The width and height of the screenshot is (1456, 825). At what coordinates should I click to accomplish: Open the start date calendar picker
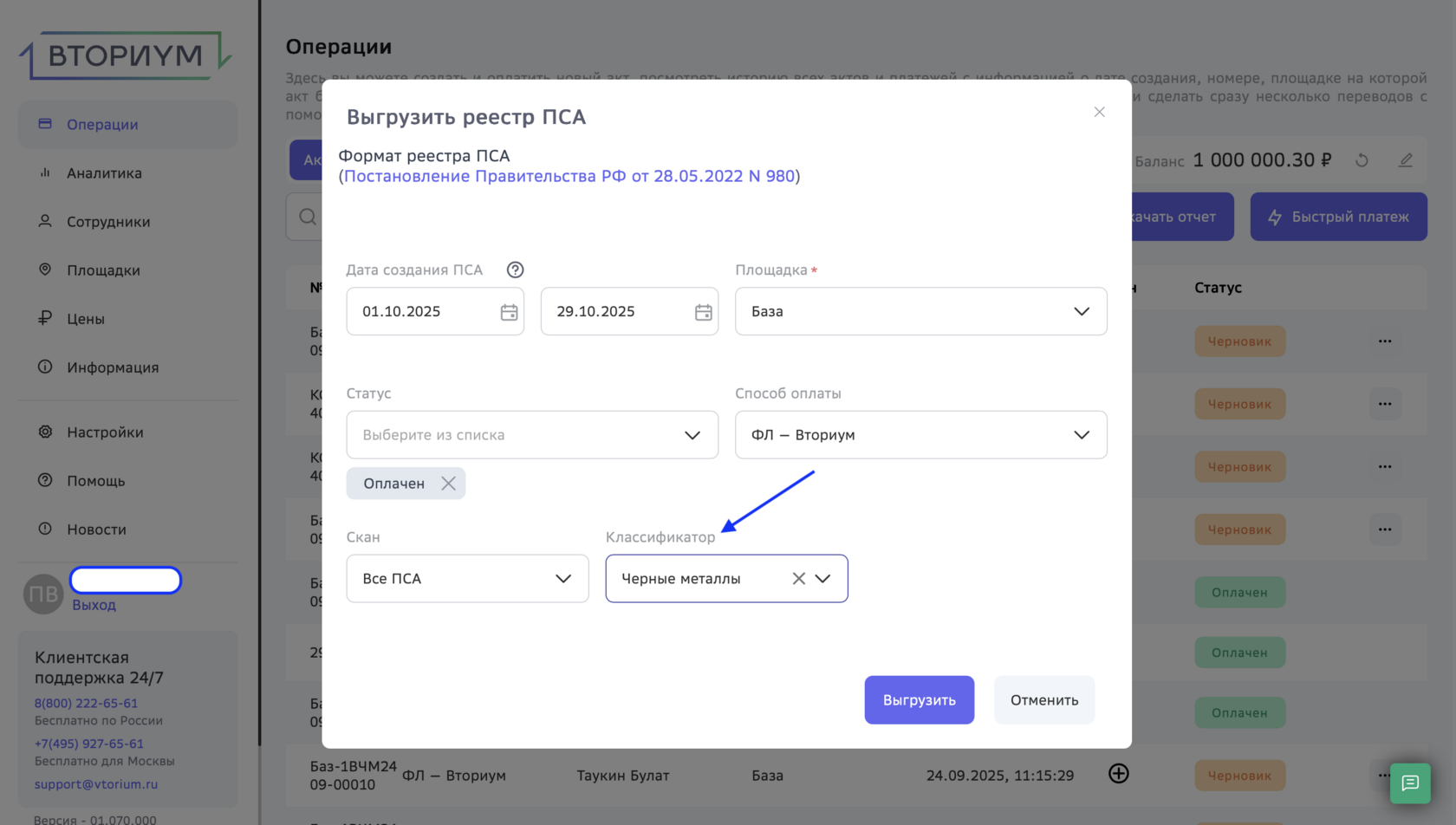[x=509, y=312]
